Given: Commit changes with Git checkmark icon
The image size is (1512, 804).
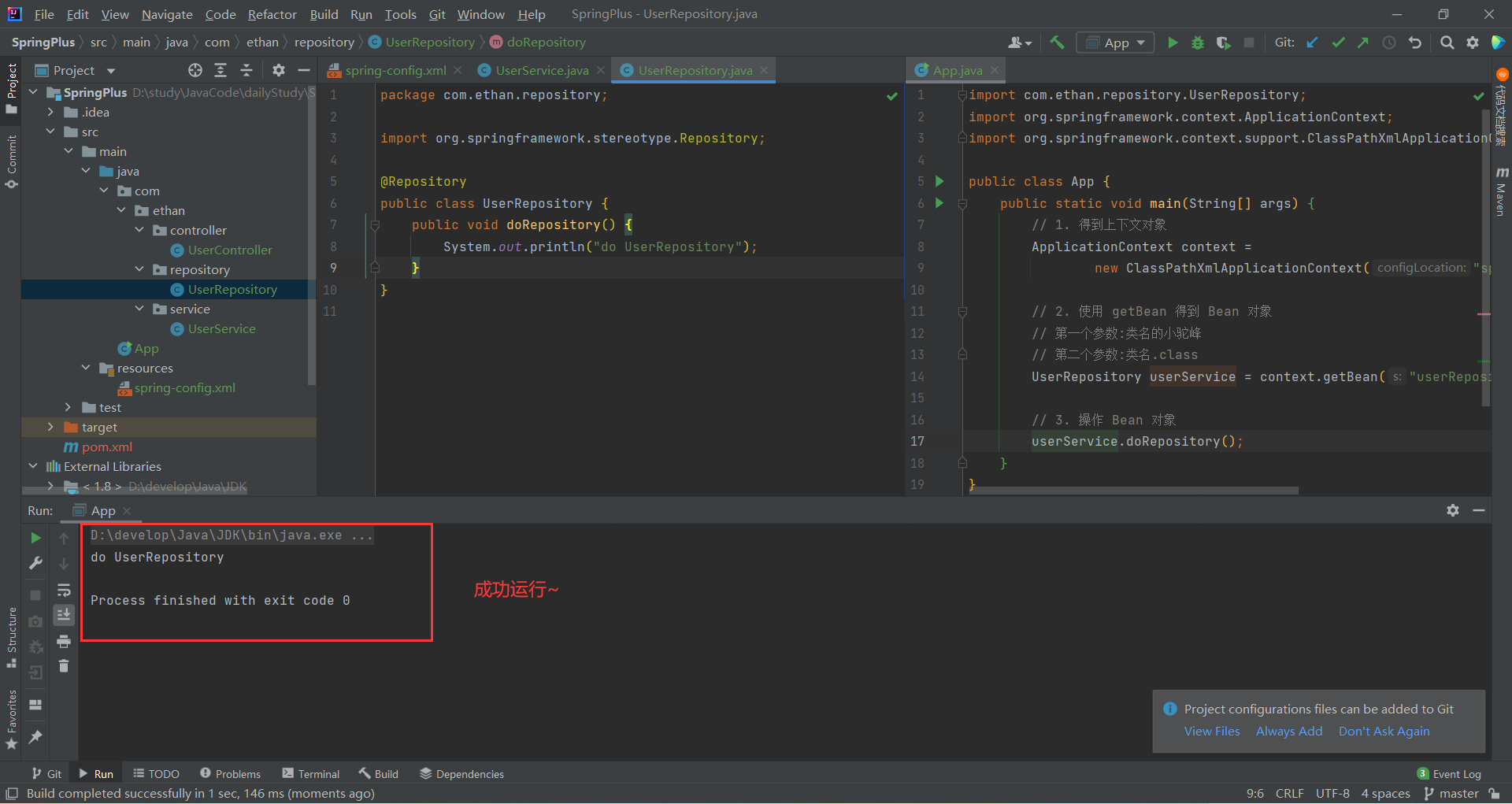Looking at the screenshot, I should click(x=1338, y=43).
